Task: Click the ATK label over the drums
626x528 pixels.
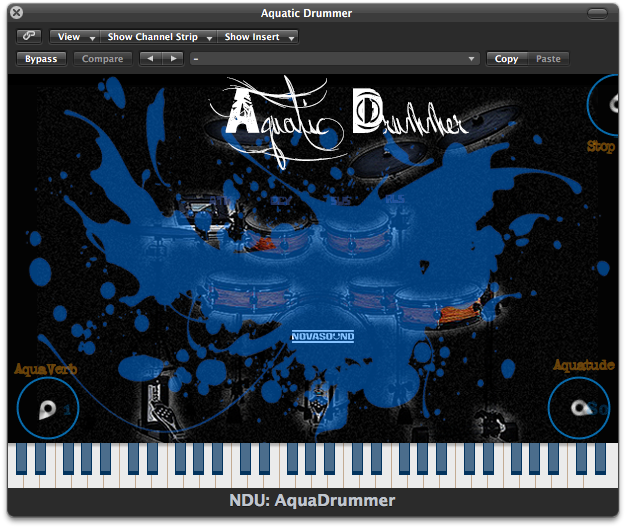Action: (219, 200)
